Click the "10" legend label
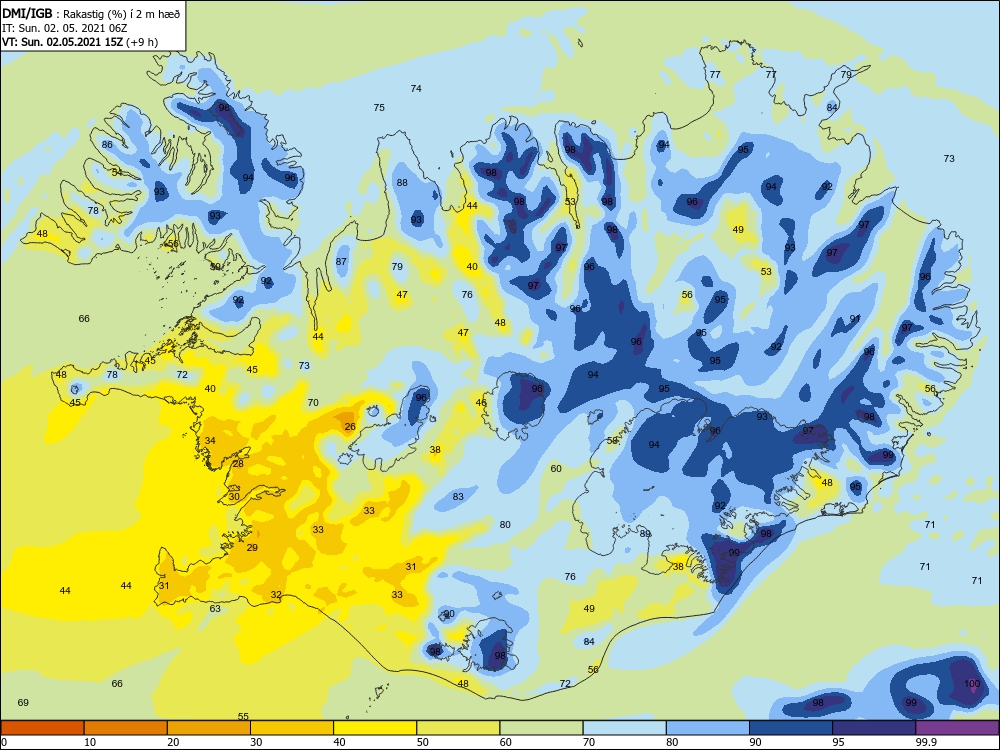The width and height of the screenshot is (1000, 750). point(90,742)
